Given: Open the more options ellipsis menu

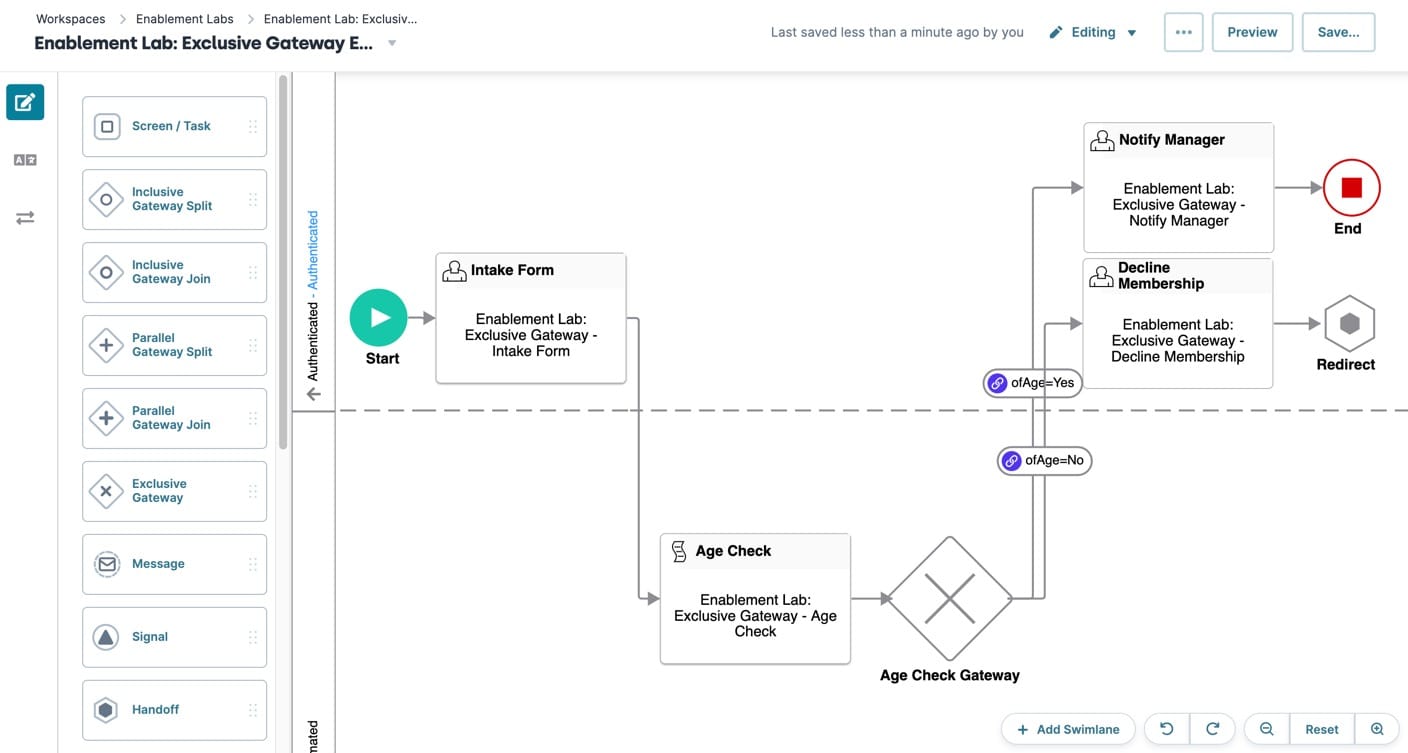Looking at the screenshot, I should click(x=1184, y=32).
